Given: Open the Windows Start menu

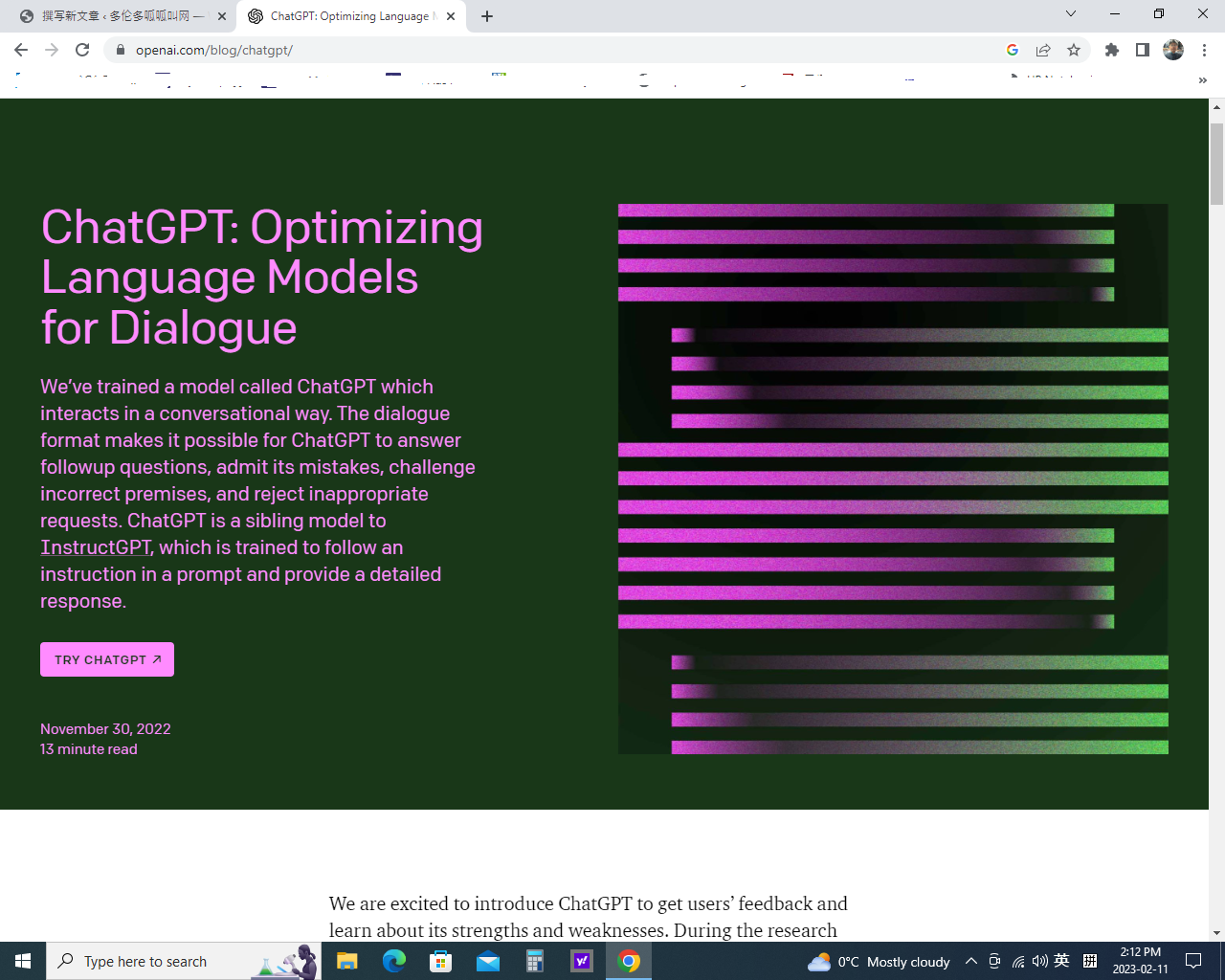Looking at the screenshot, I should pyautogui.click(x=23, y=961).
